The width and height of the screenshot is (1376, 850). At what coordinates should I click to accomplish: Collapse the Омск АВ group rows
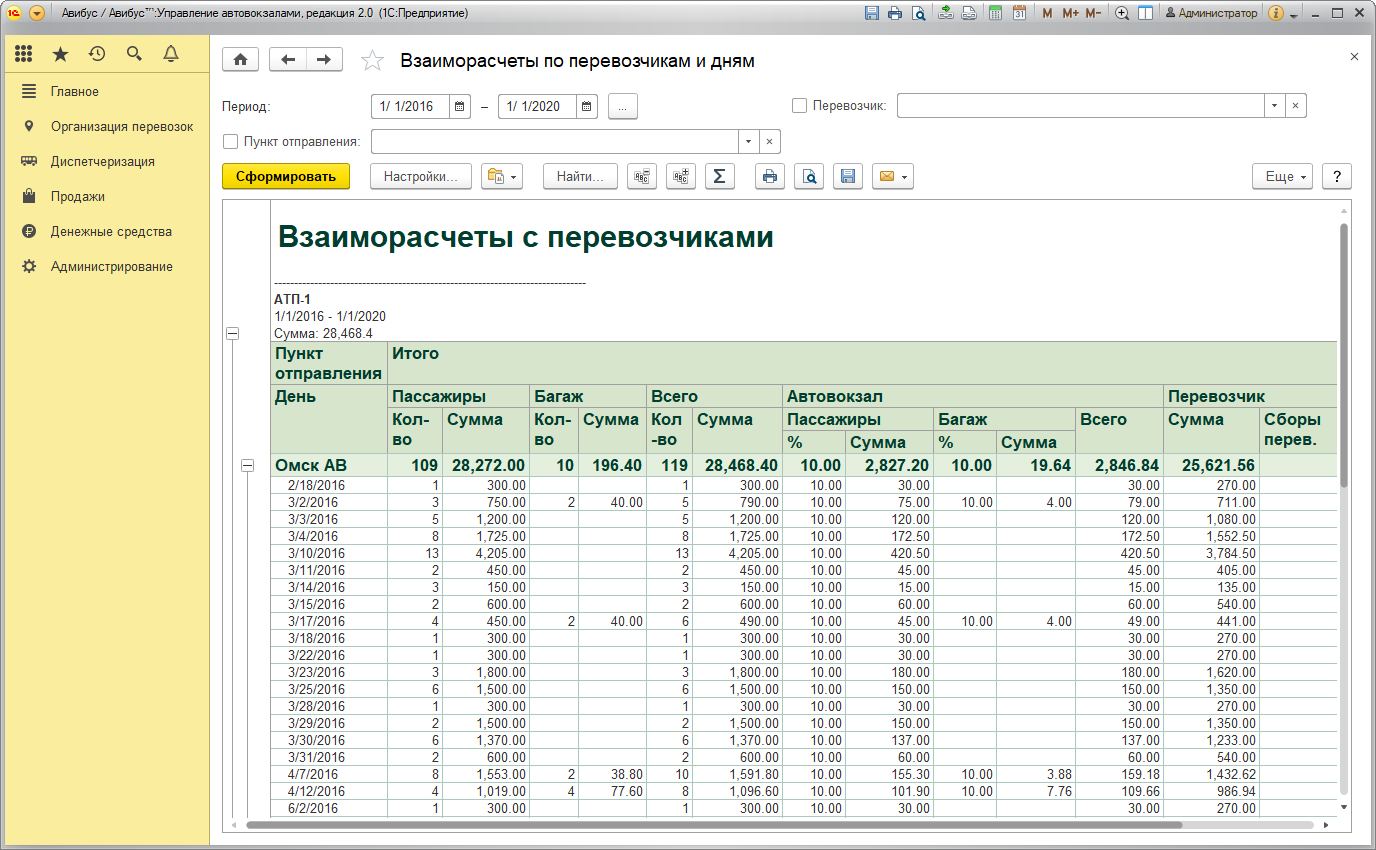coord(247,466)
